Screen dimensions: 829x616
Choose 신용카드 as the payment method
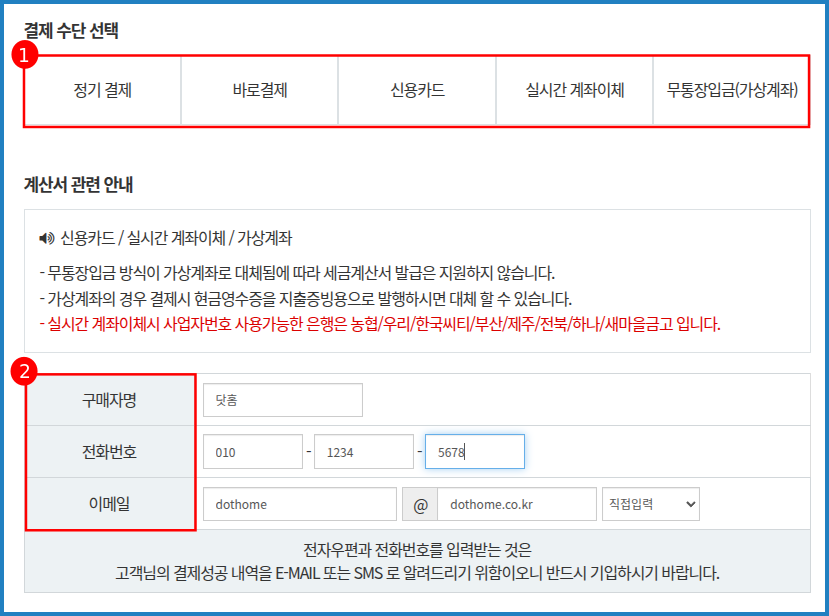(418, 90)
